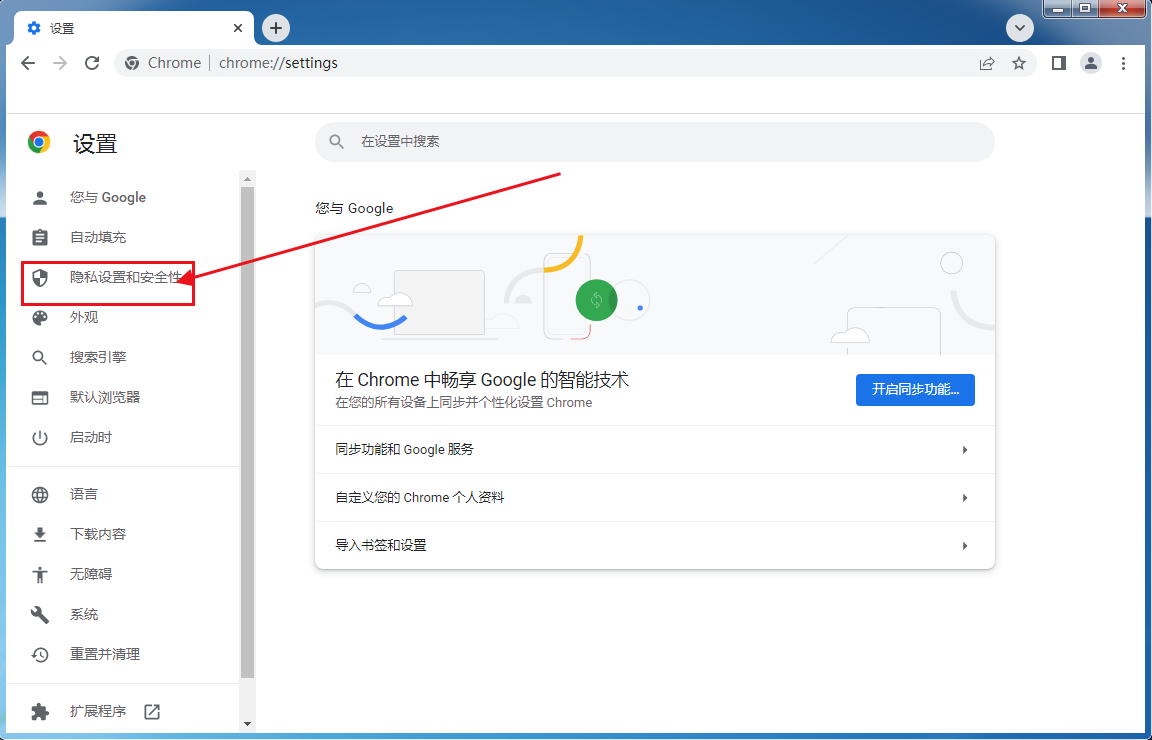Click the 开启同步功能... button

point(915,389)
